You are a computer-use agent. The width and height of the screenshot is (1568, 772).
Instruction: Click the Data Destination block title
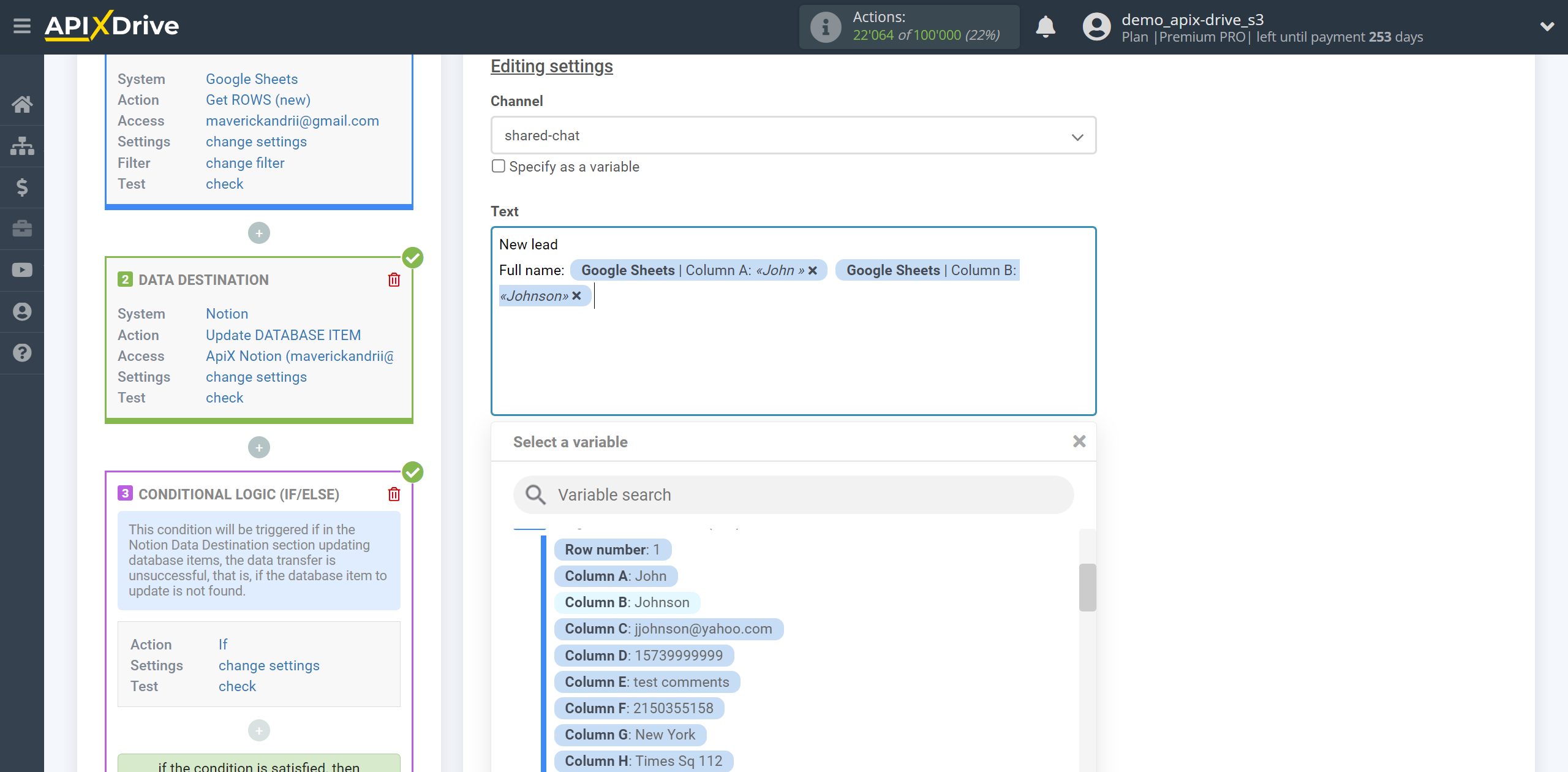tap(203, 280)
